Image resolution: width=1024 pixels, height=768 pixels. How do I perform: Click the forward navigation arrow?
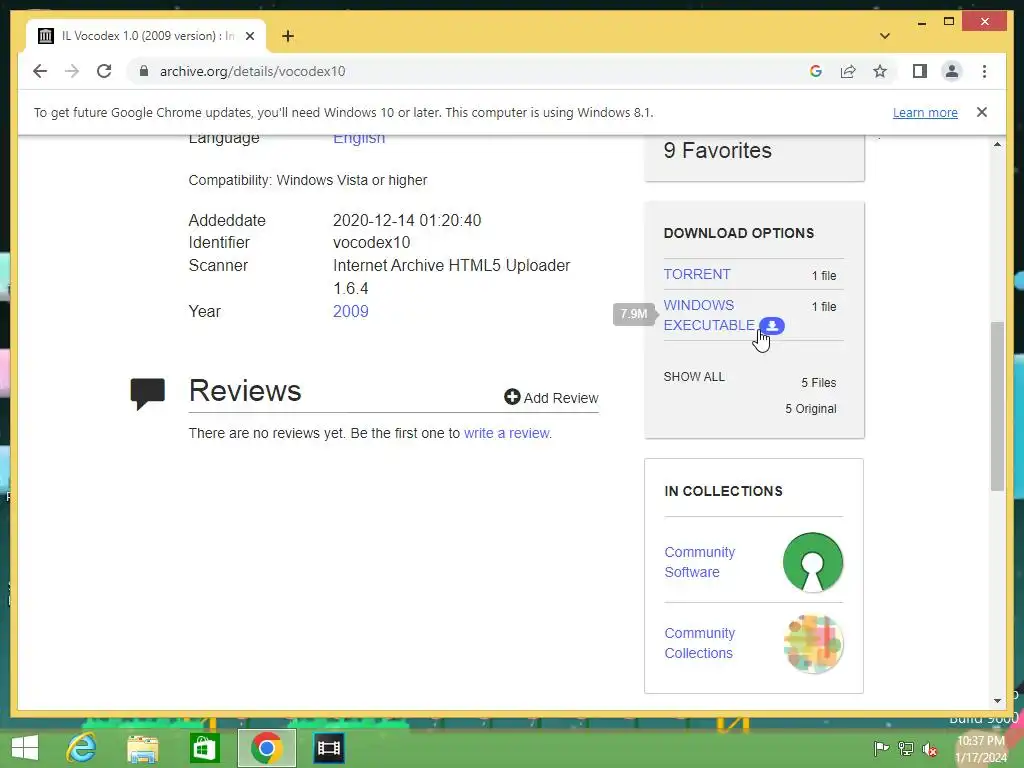pyautogui.click(x=72, y=71)
